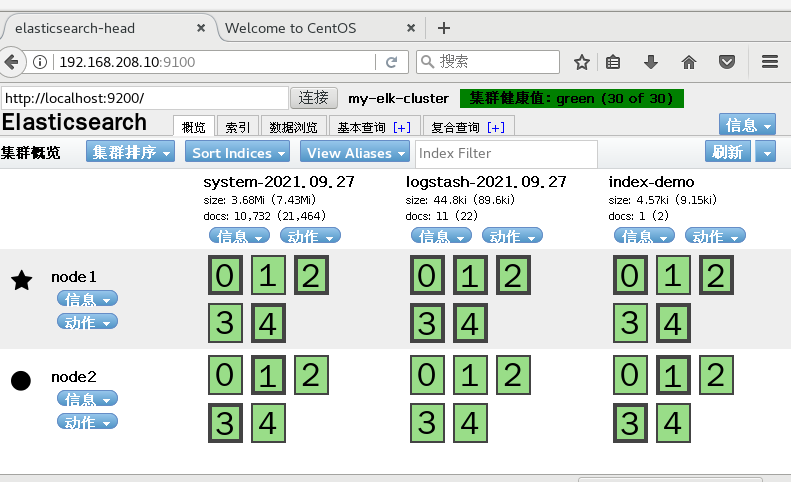Open the 基本查询 tab
The image size is (791, 482).
tap(361, 127)
